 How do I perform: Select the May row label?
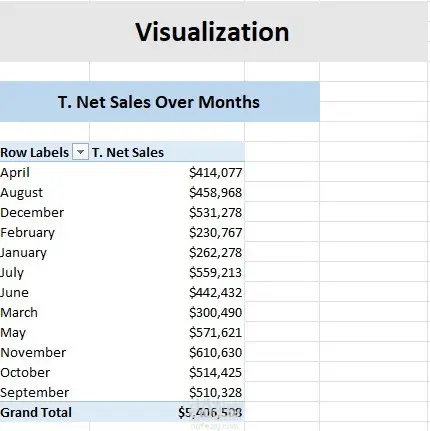pyautogui.click(x=13, y=333)
